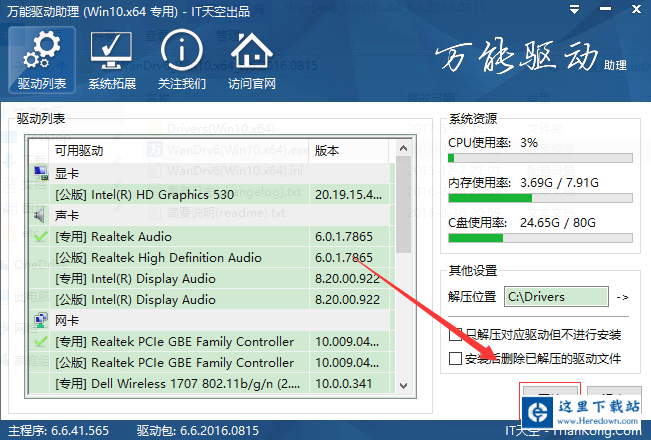Click the driver list scroll down arrow

(x=403, y=386)
